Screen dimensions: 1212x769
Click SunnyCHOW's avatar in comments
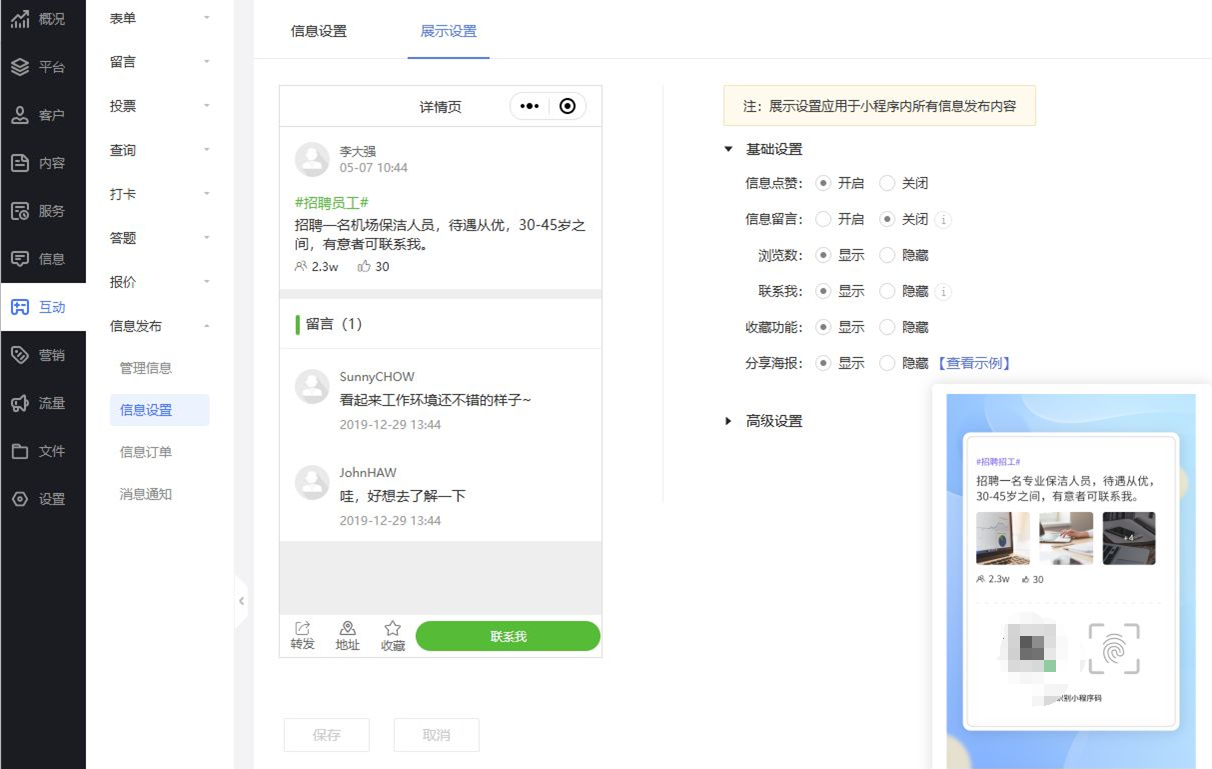[313, 386]
